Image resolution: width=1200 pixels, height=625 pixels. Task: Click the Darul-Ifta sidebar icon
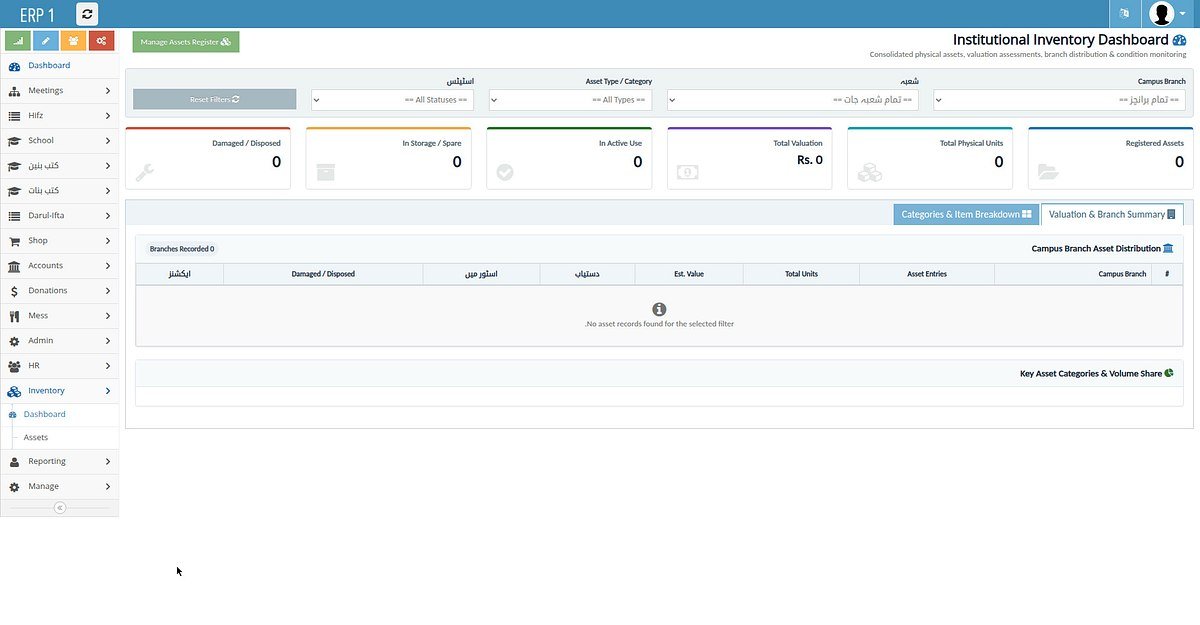(14, 216)
